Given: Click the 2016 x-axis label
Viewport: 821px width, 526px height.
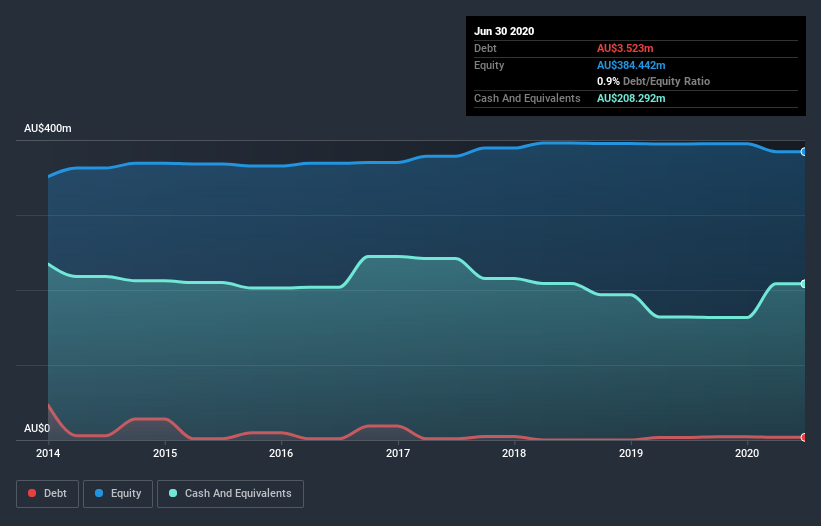Looking at the screenshot, I should (281, 453).
